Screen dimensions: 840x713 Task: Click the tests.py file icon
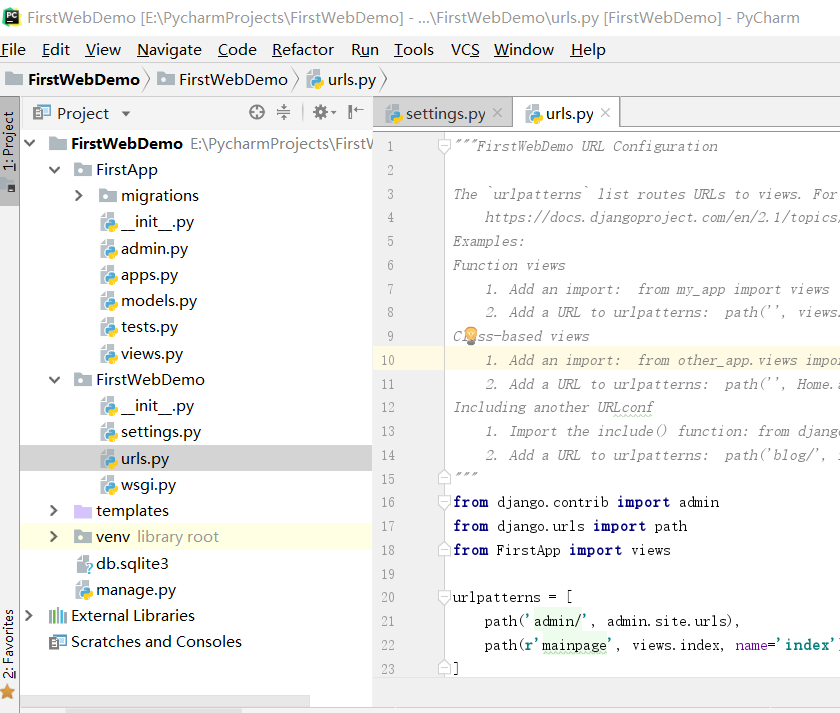coord(109,328)
